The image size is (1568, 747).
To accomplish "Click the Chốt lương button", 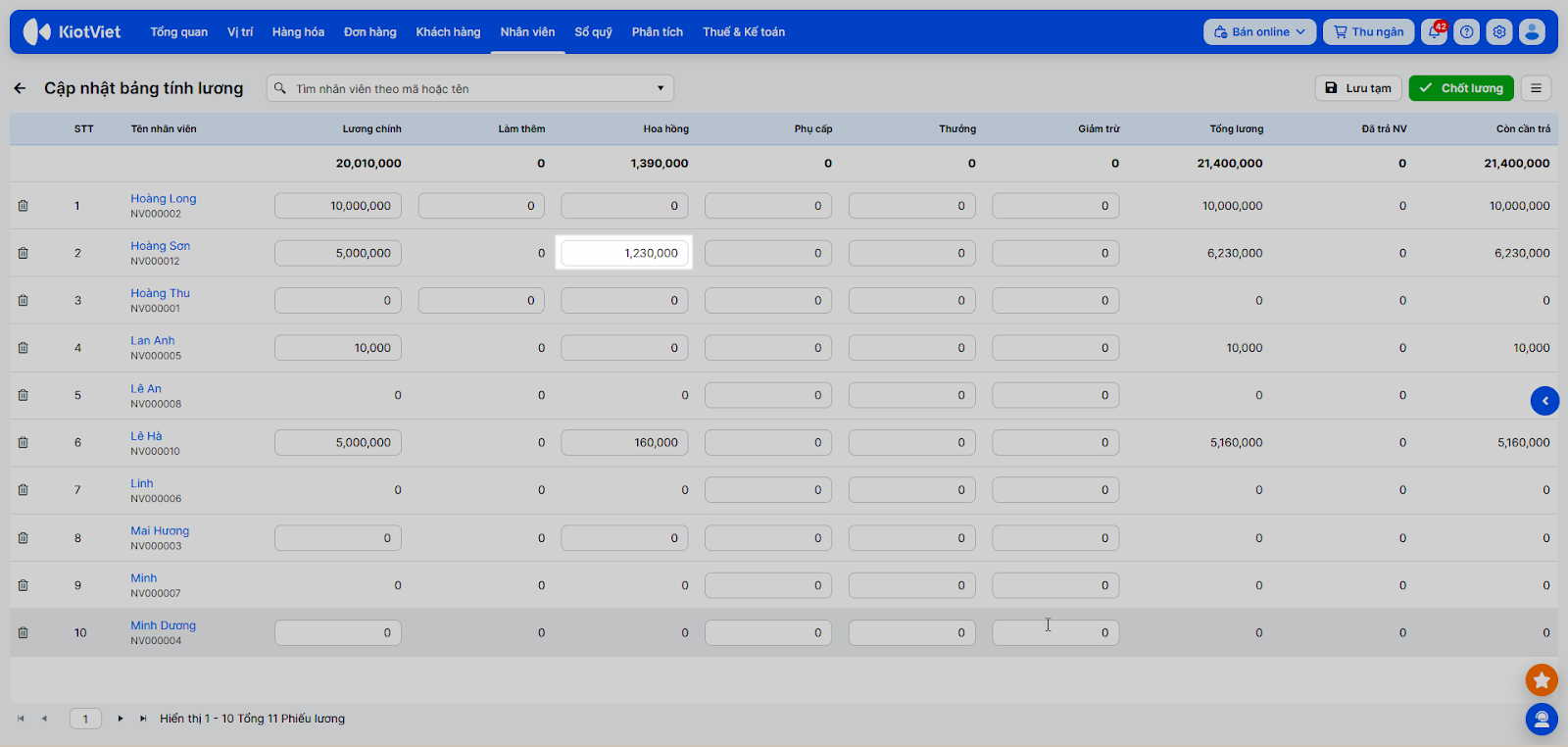I will [1461, 88].
